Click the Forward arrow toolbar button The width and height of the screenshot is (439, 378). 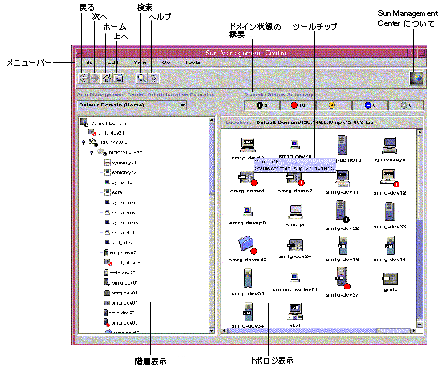pyautogui.click(x=95, y=78)
